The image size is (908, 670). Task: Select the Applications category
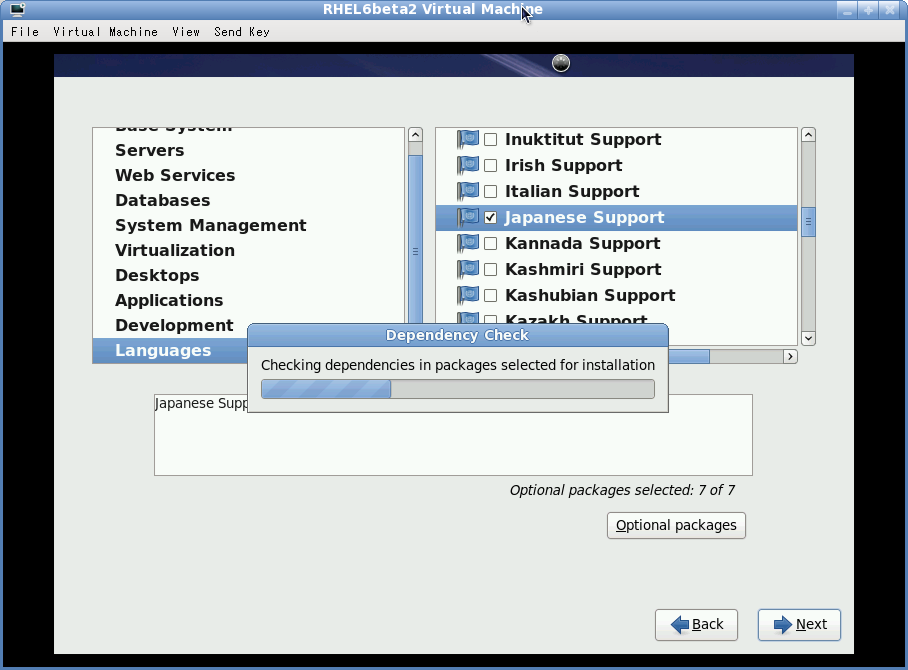point(248,300)
